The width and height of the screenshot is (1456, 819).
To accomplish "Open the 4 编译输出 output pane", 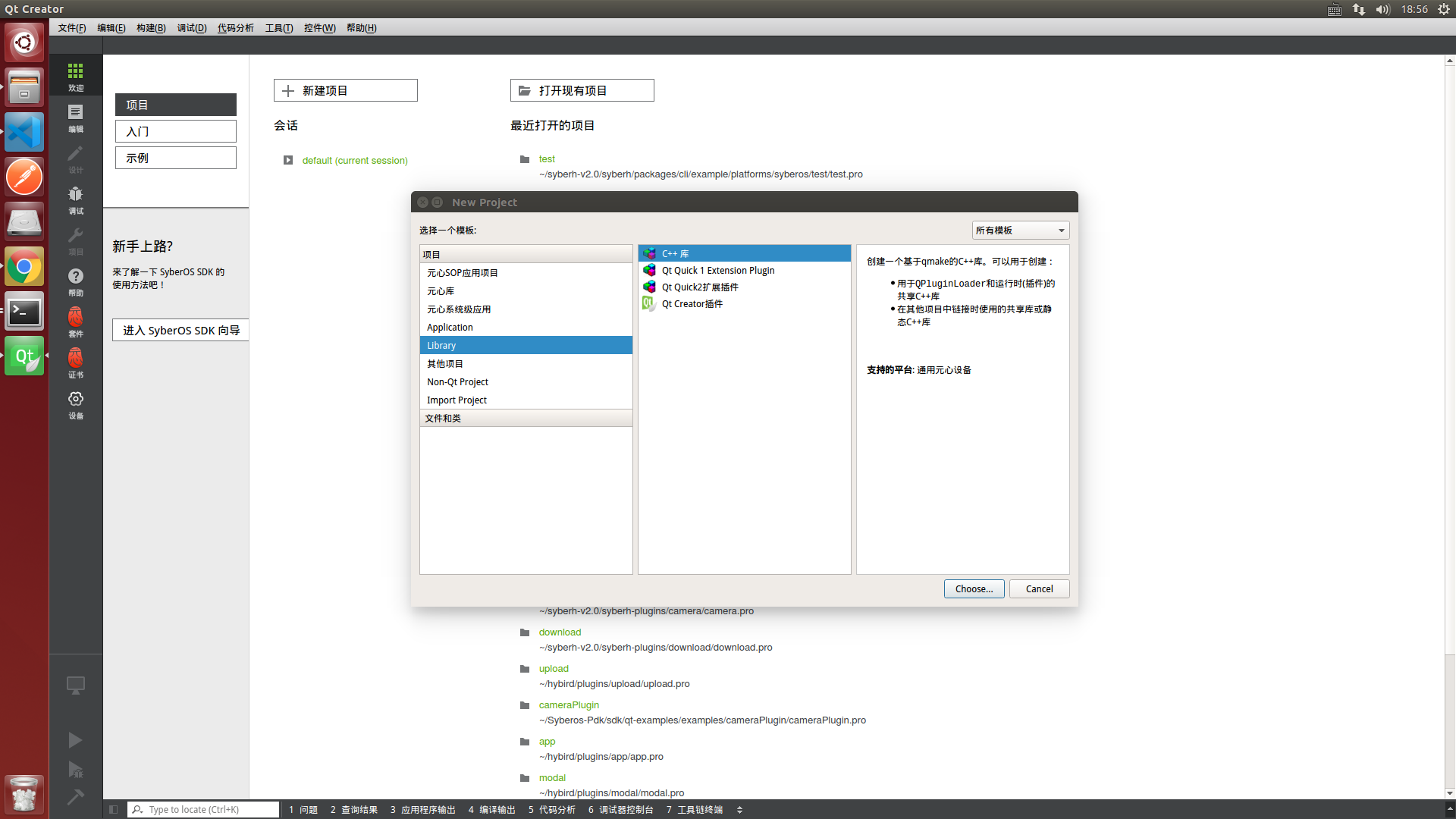I will 492,809.
